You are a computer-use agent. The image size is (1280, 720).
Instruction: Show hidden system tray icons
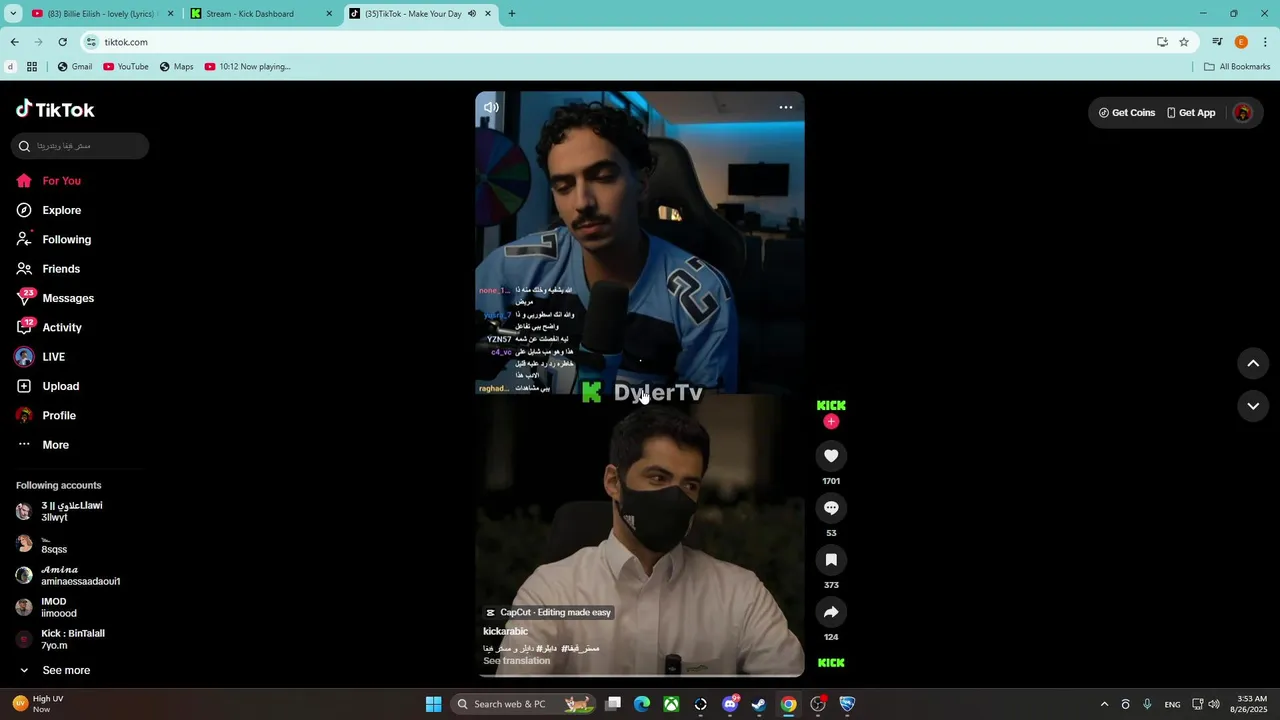click(x=1104, y=704)
